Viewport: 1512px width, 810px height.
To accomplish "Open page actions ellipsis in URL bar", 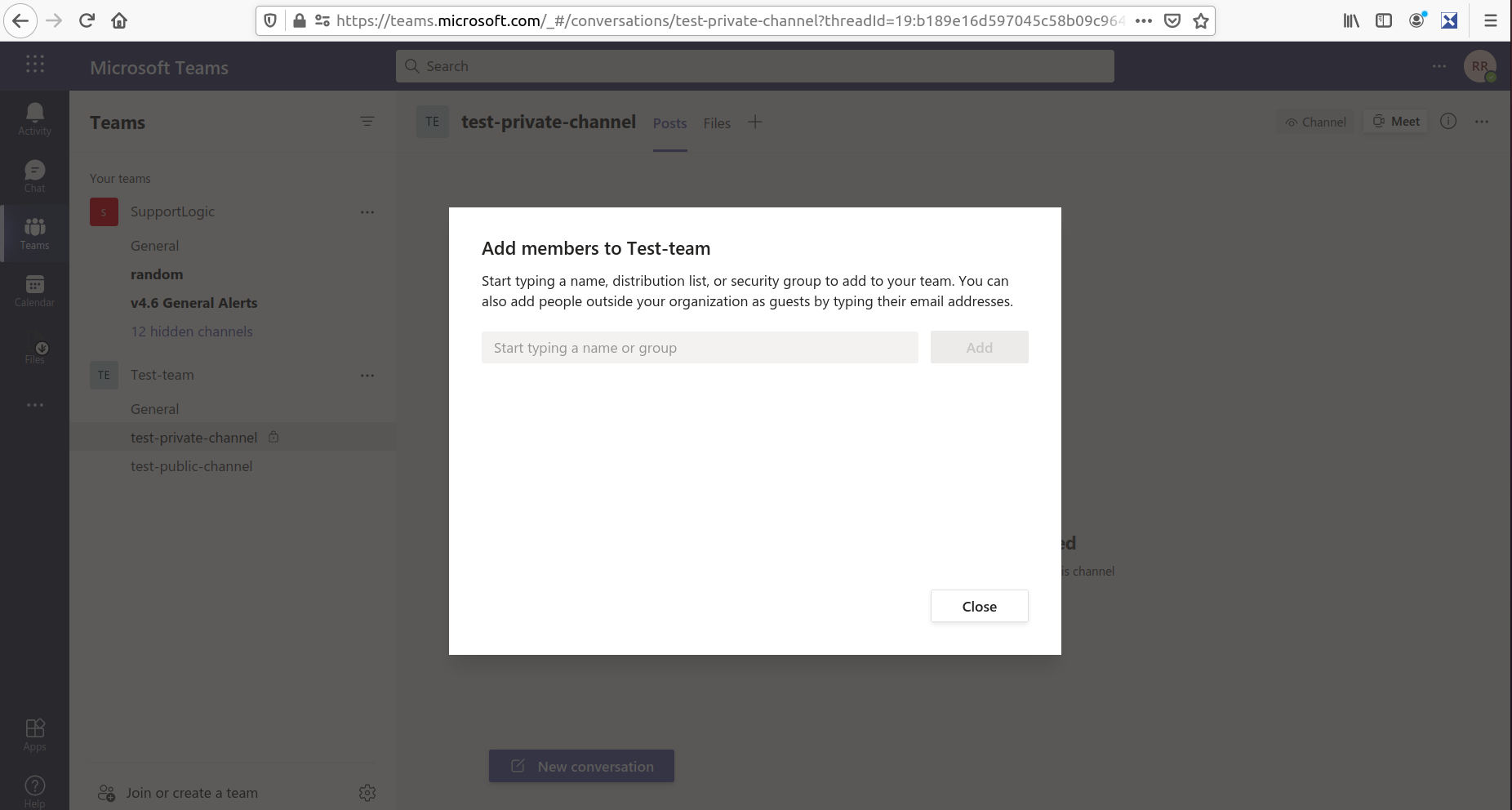I will (x=1144, y=21).
